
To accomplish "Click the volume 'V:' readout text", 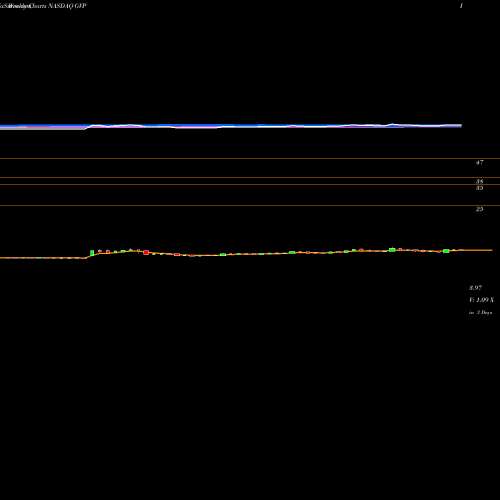I will click(x=481, y=300).
